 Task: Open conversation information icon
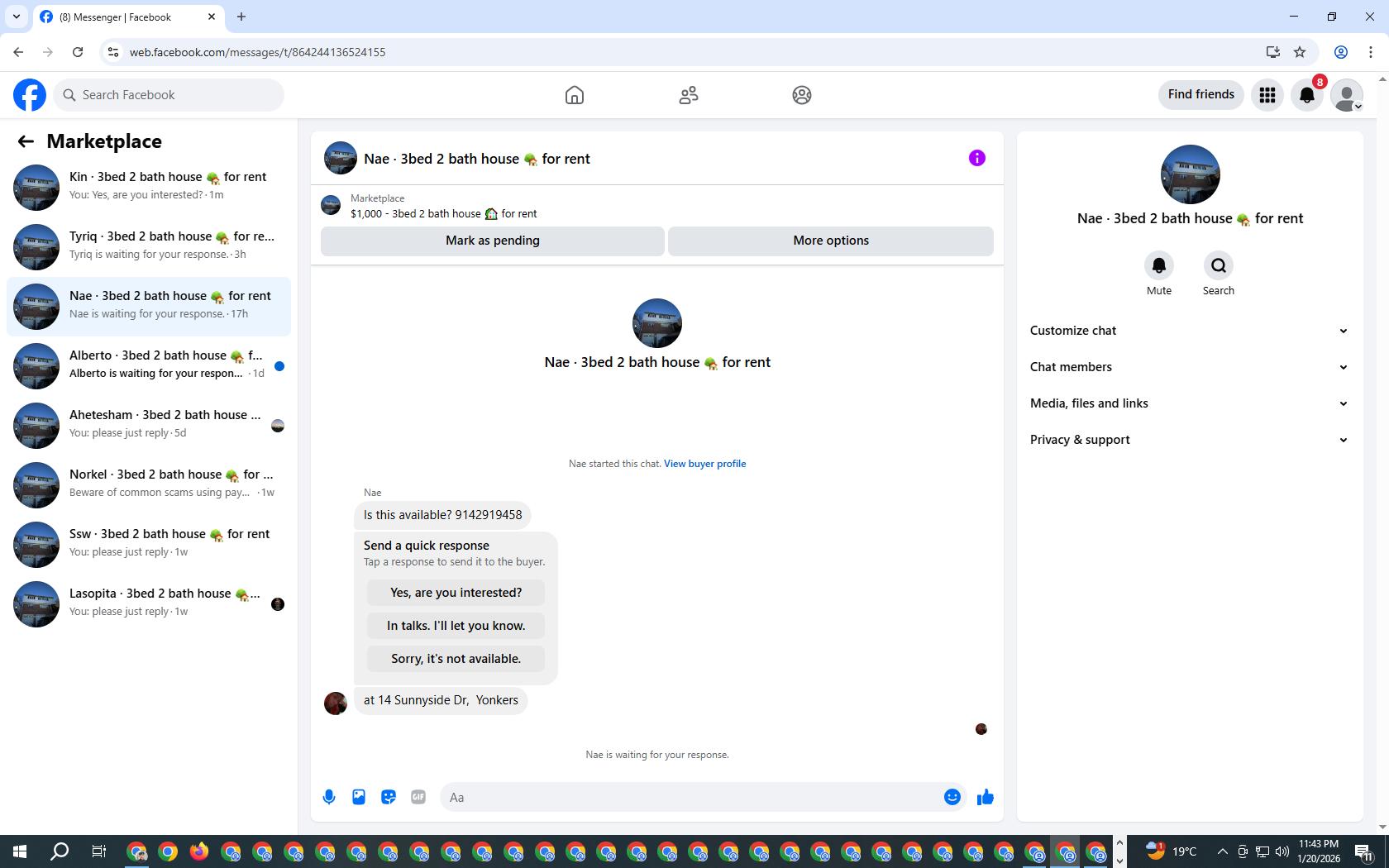coord(977,158)
